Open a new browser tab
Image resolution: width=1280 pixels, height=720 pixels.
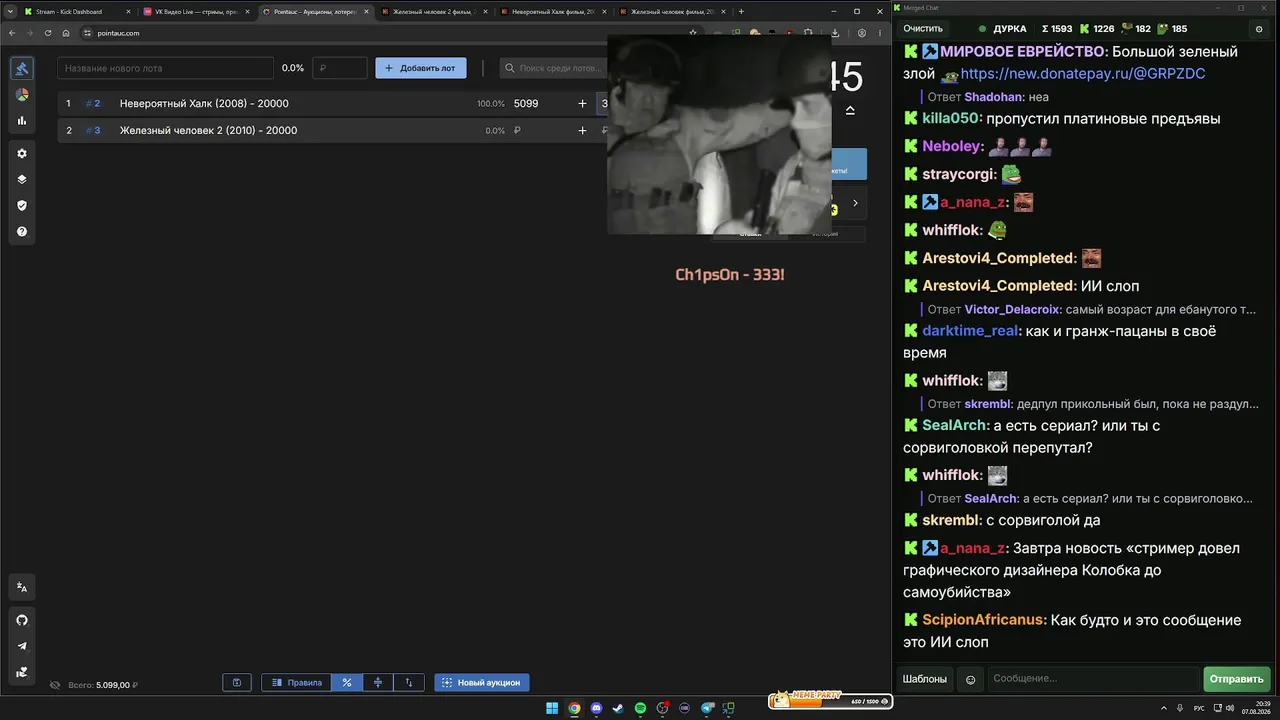coord(741,12)
